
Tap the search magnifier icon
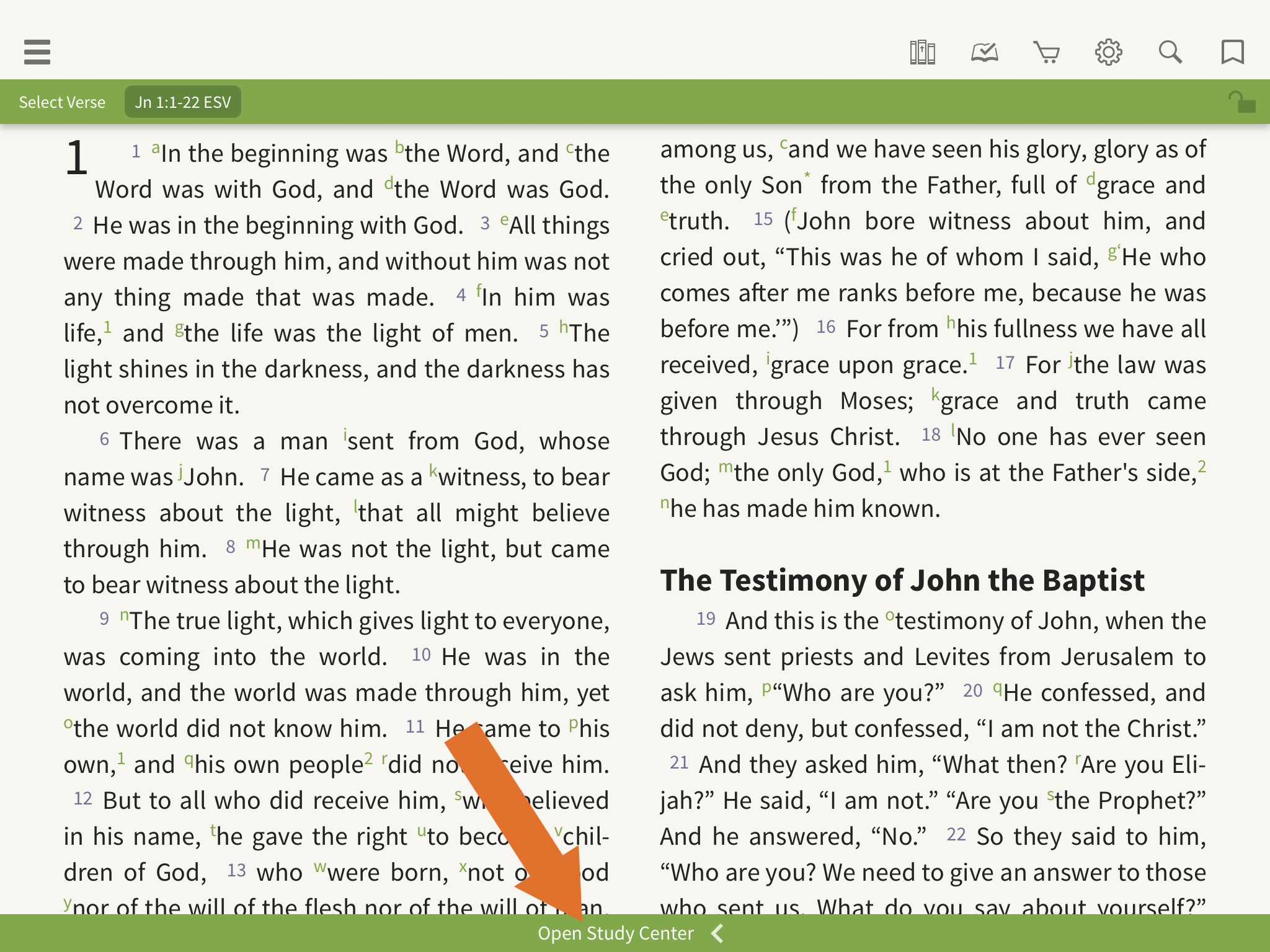click(1170, 52)
